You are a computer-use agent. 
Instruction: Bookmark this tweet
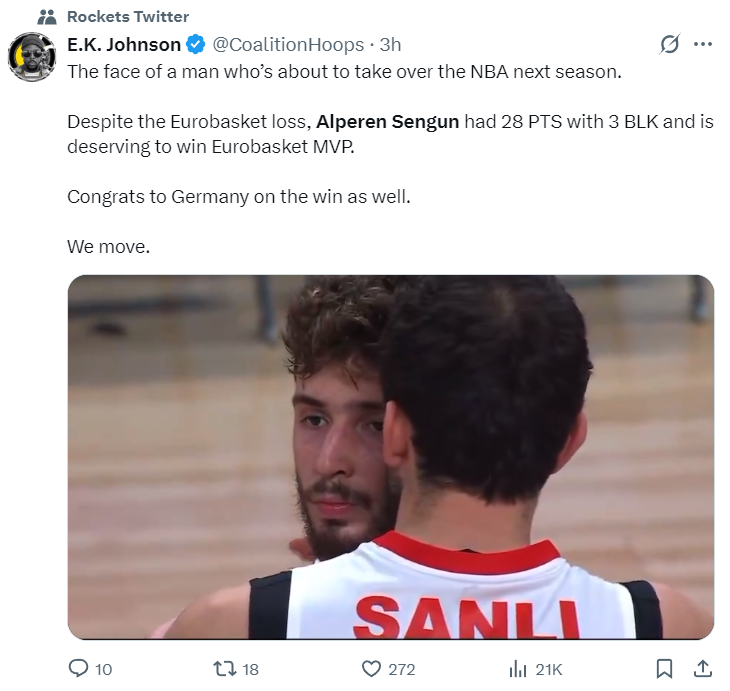coord(664,669)
